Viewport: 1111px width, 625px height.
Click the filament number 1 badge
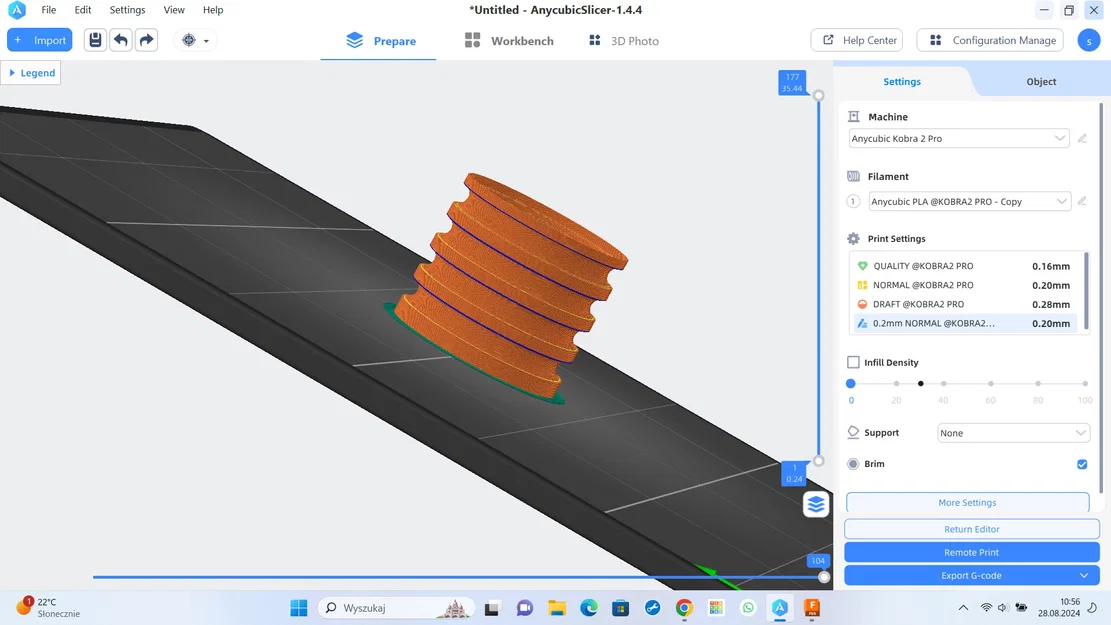tap(853, 201)
